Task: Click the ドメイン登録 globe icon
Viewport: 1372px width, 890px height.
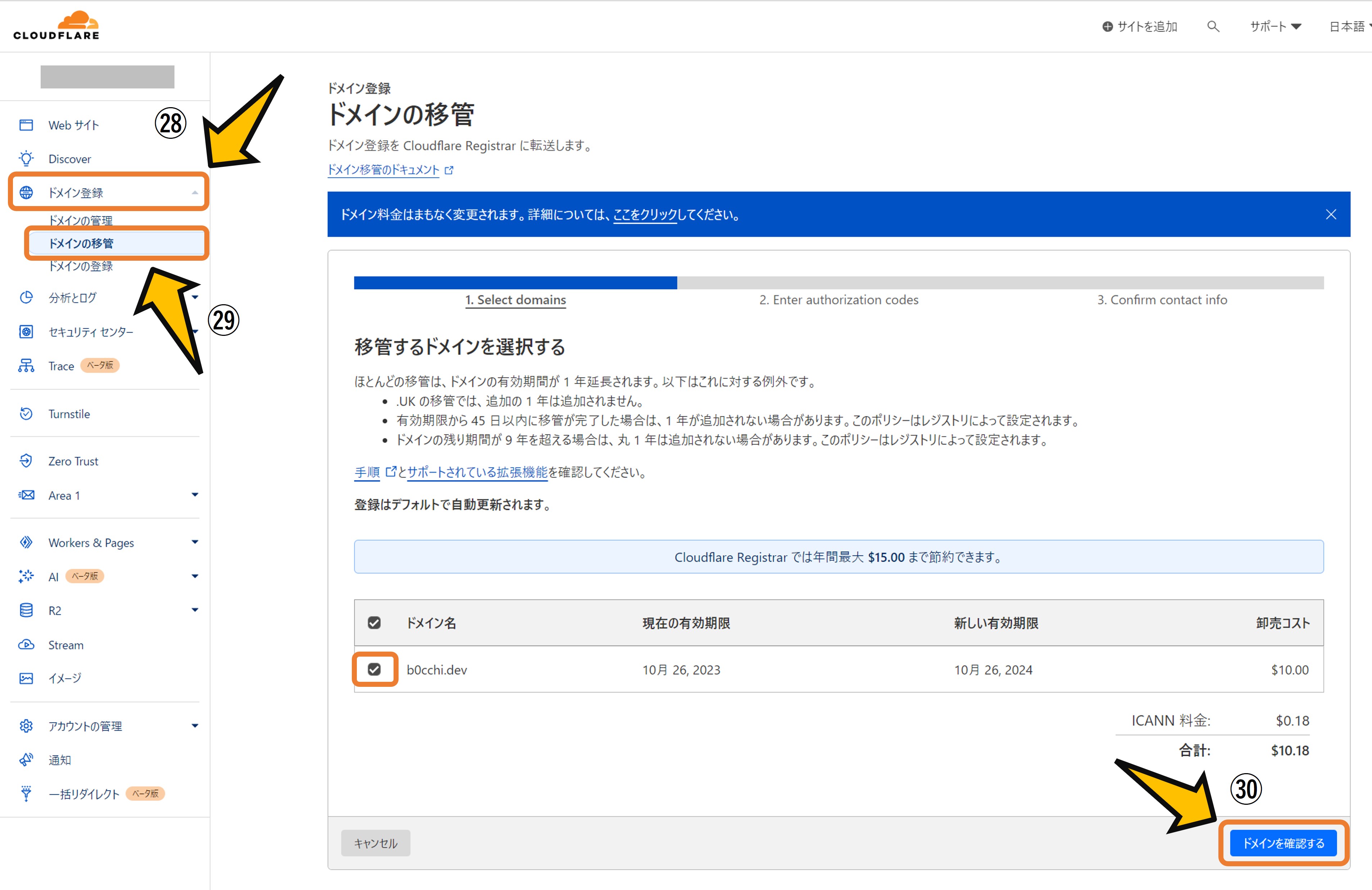Action: tap(26, 192)
